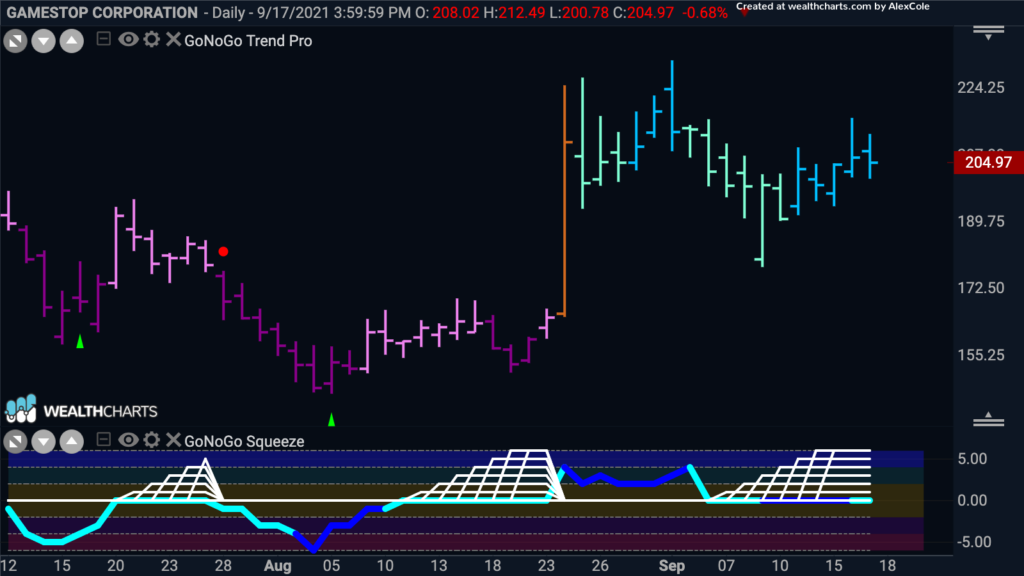The width and height of the screenshot is (1024, 576).
Task: Click the Aug date axis label
Action: (277, 566)
